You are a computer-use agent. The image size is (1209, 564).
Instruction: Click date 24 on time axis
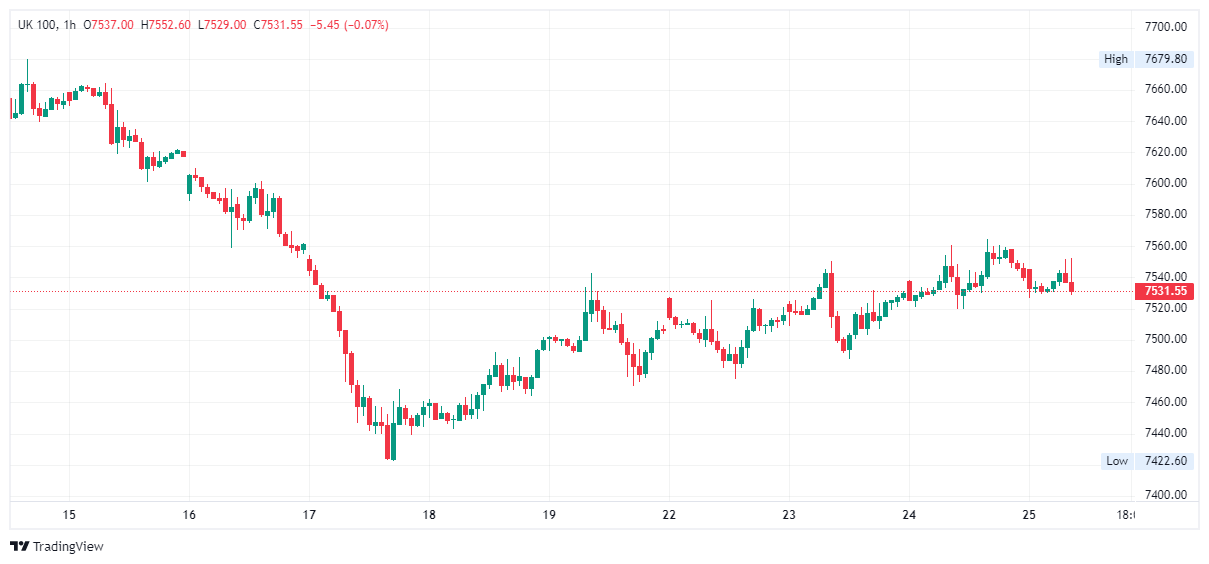[909, 515]
